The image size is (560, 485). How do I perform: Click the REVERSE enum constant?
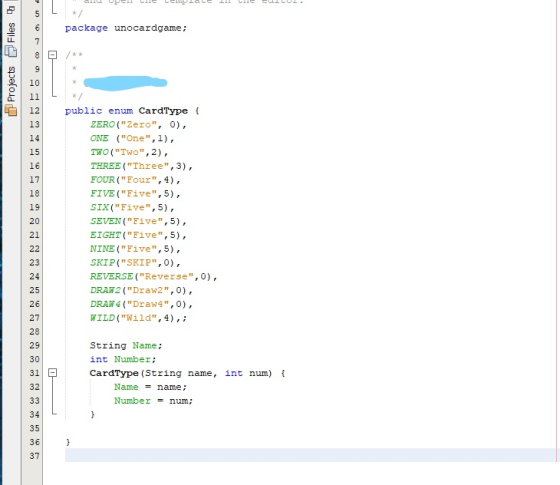coord(111,276)
